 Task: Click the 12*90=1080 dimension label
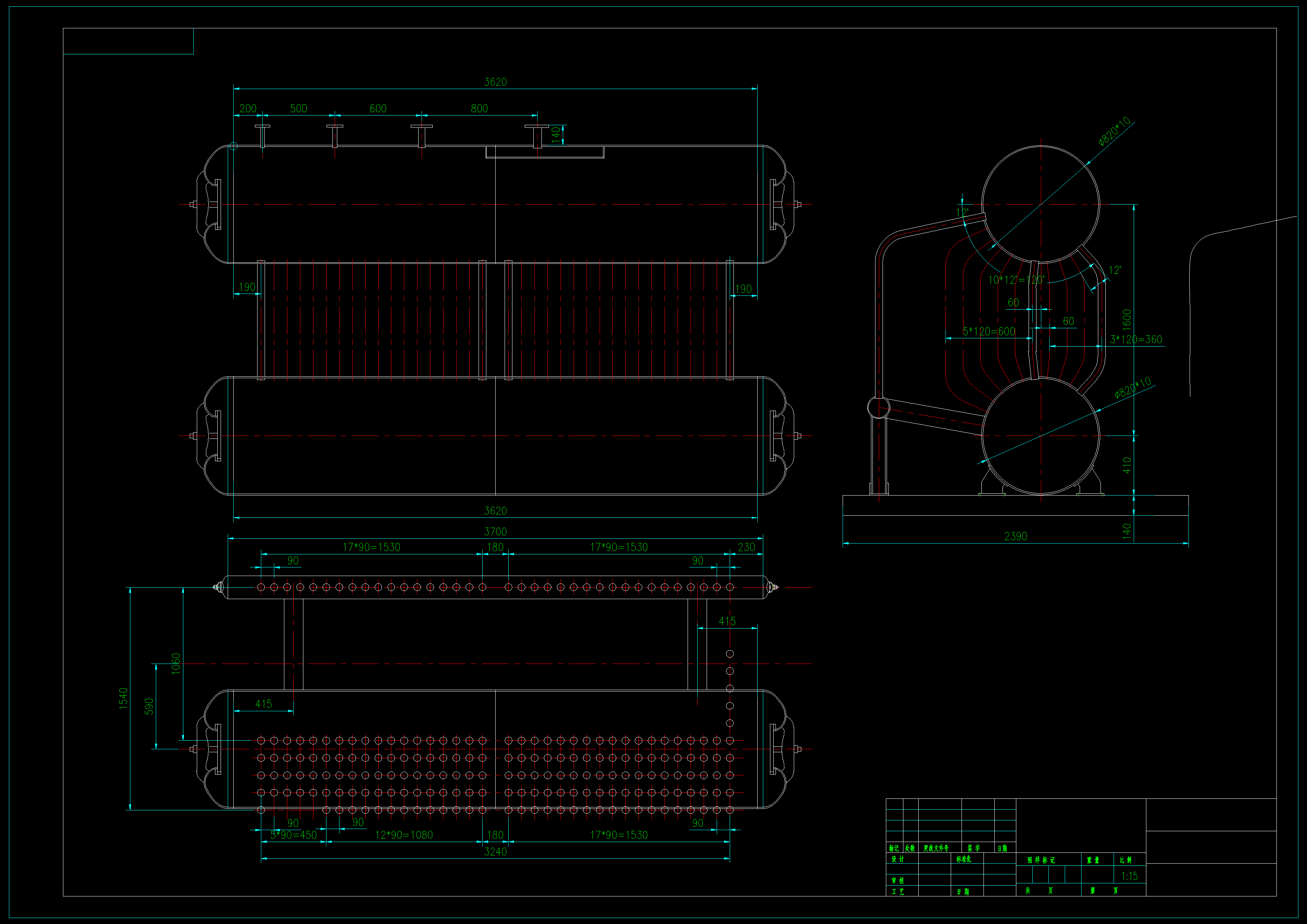pos(404,835)
